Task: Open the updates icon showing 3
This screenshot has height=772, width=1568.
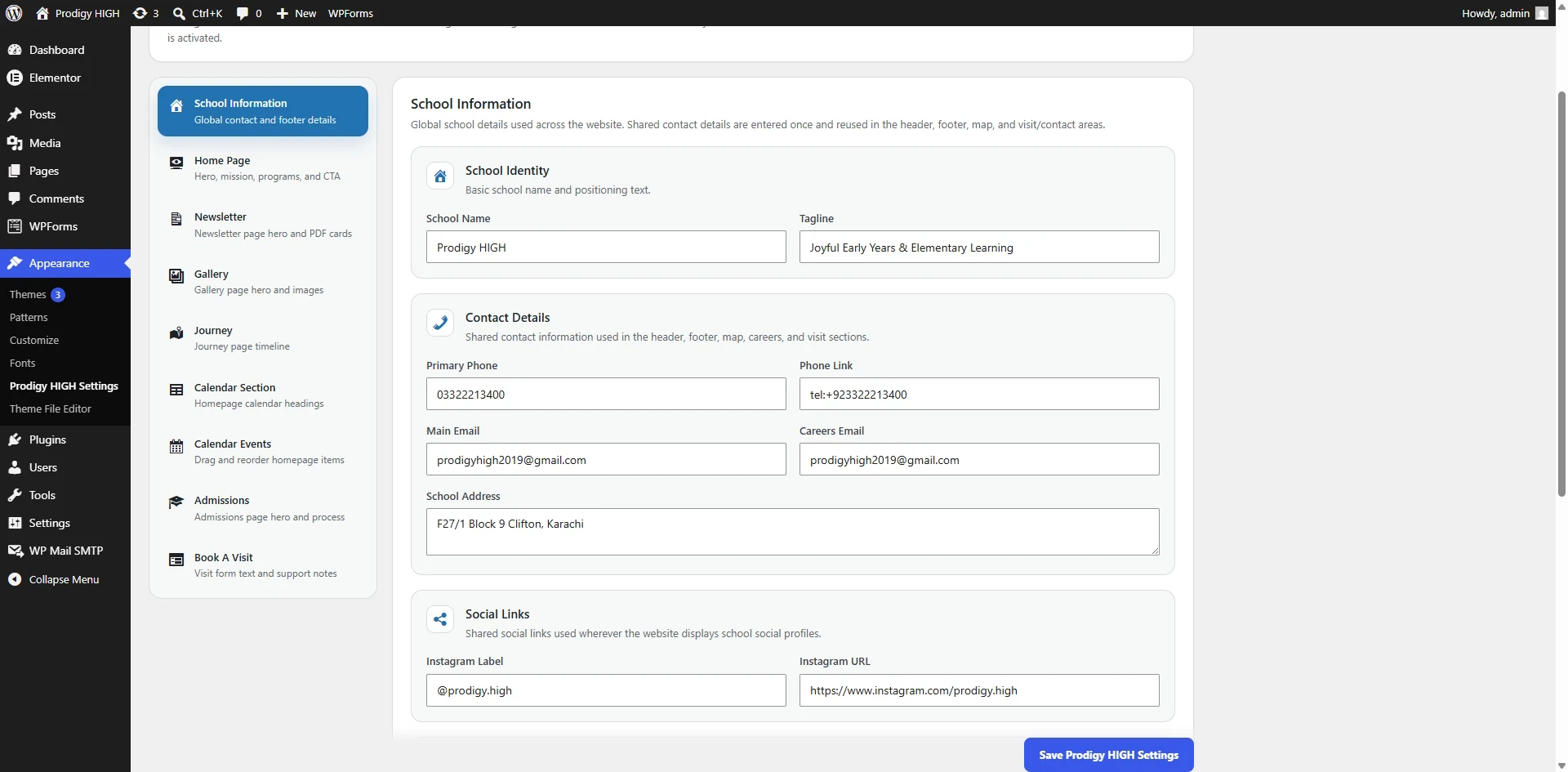Action: tap(145, 13)
